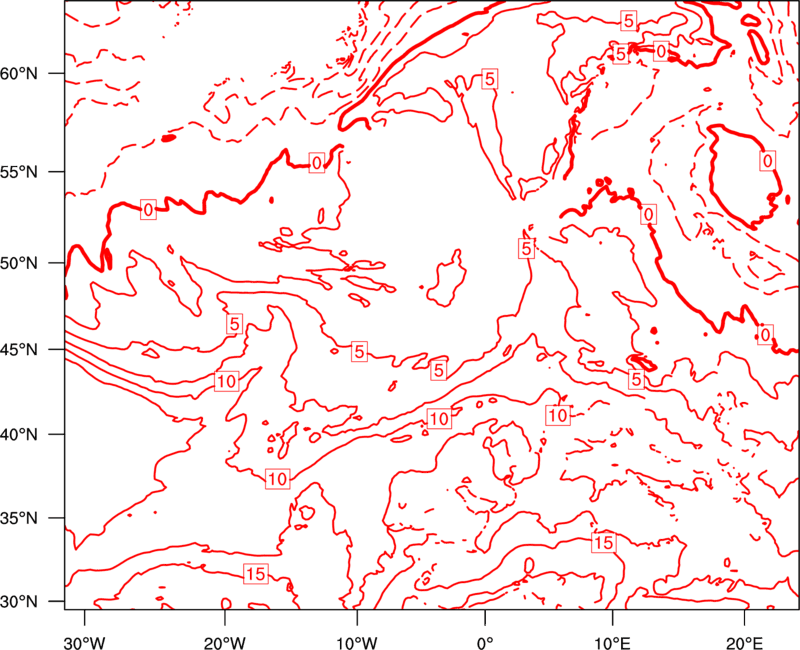Click the 0 contour label near 55°N, 22°E
The image size is (800, 650).
pyautogui.click(x=767, y=161)
